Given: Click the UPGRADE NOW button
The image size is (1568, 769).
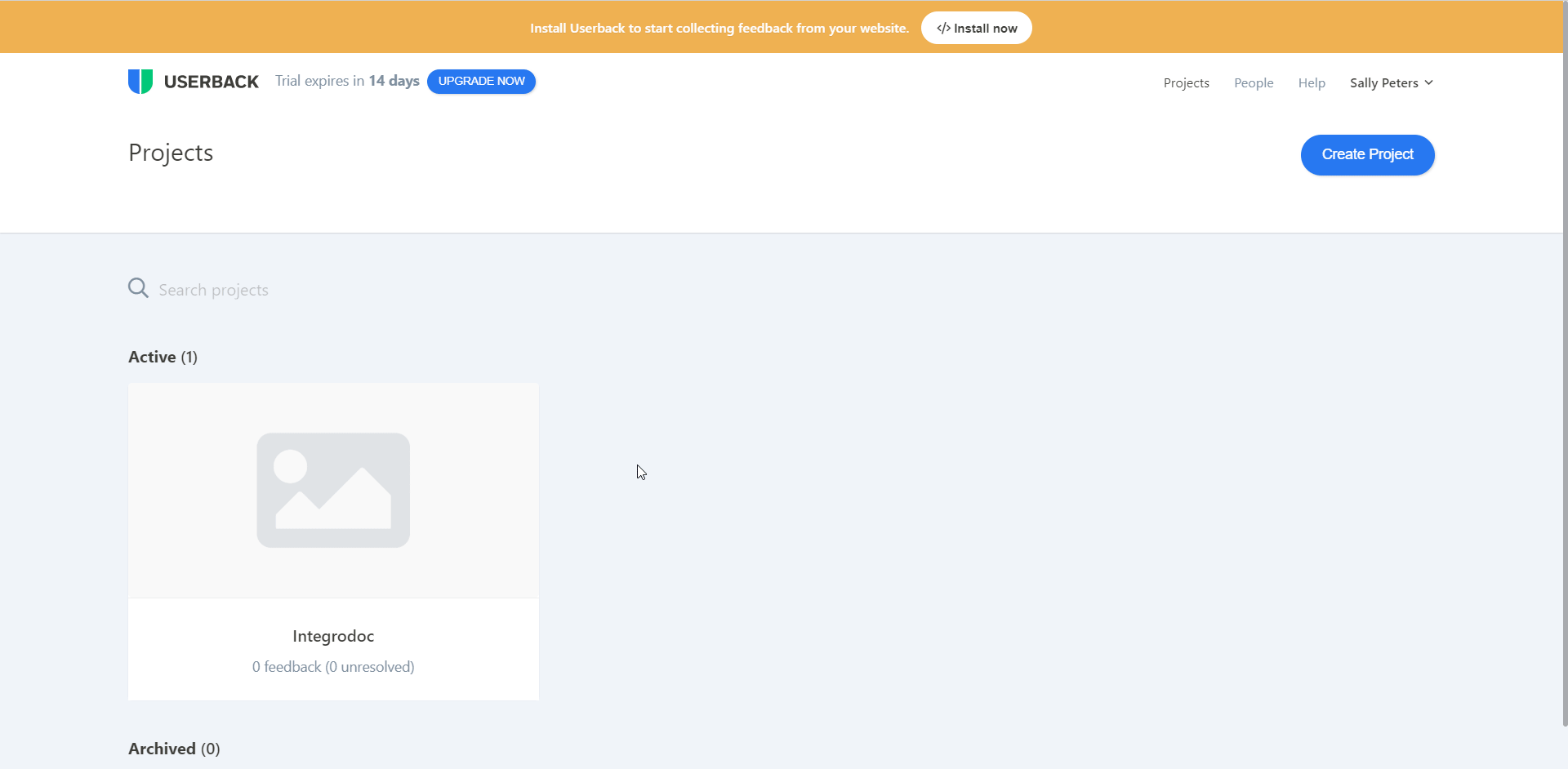Looking at the screenshot, I should [481, 82].
